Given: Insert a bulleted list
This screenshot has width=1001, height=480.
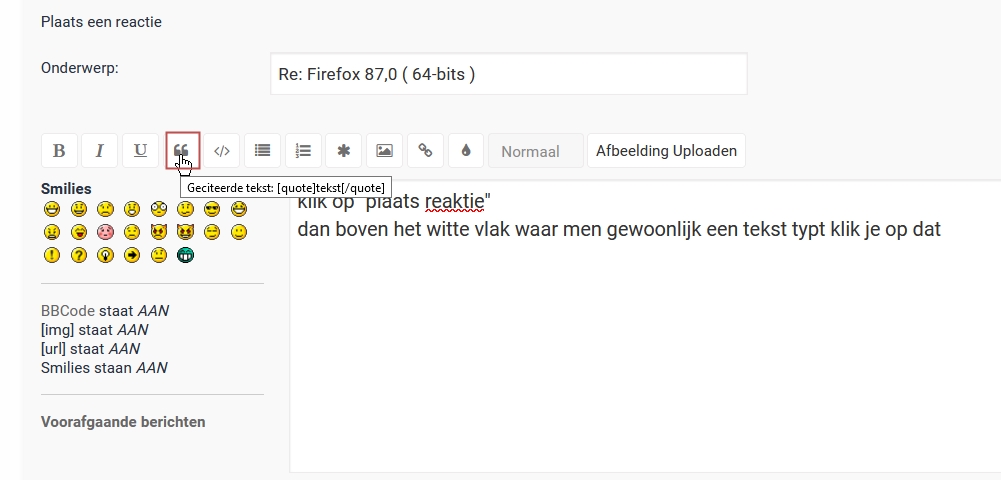Looking at the screenshot, I should (x=262, y=151).
